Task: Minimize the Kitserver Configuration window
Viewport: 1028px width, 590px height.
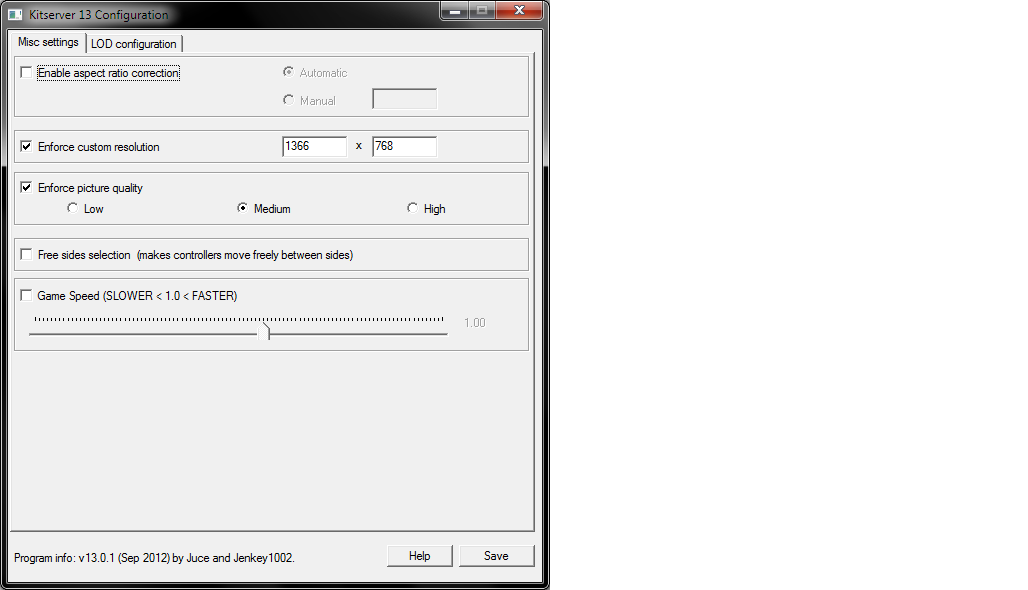Action: point(454,10)
